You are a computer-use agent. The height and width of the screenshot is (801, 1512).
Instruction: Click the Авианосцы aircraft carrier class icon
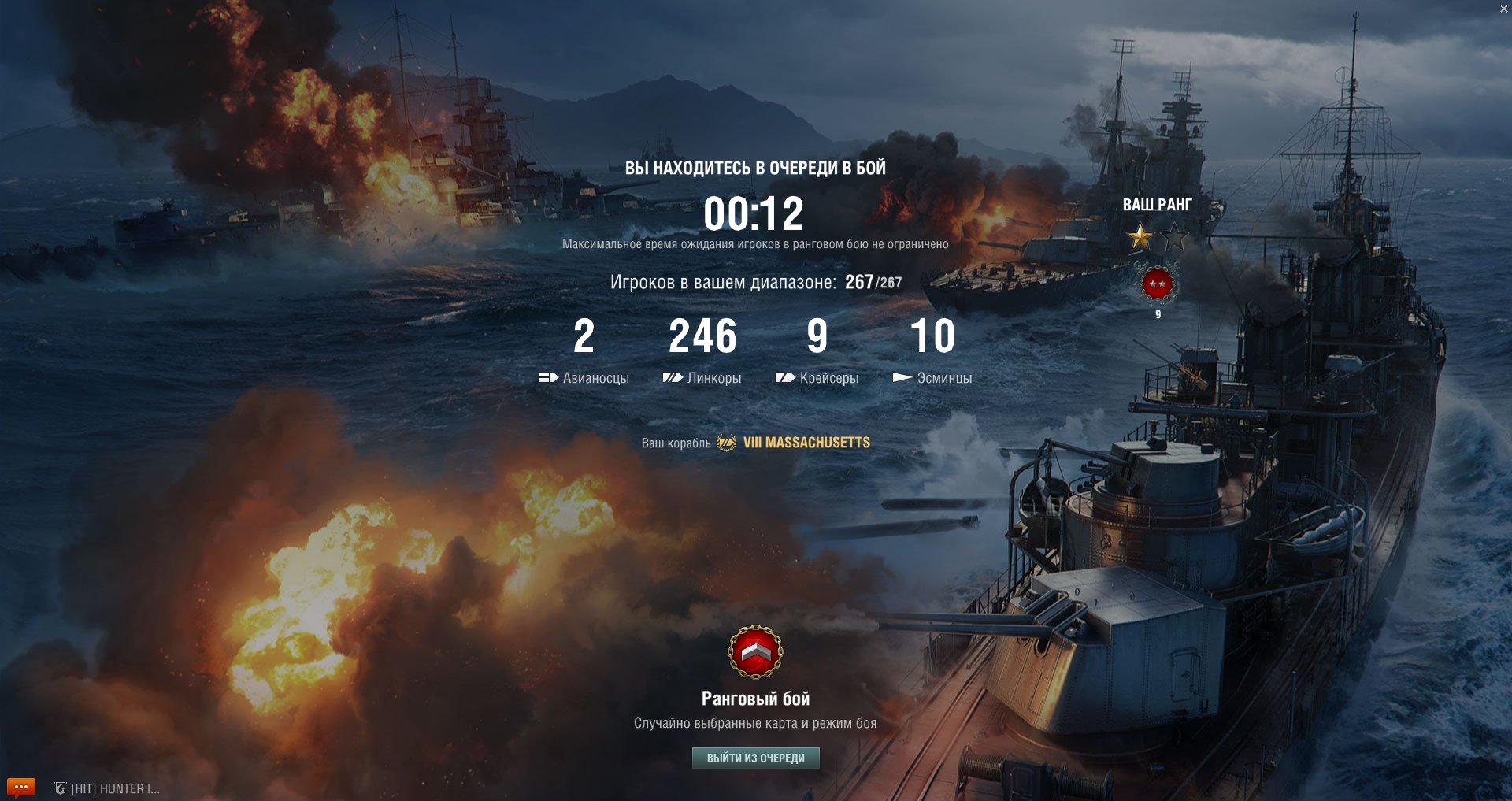(548, 378)
